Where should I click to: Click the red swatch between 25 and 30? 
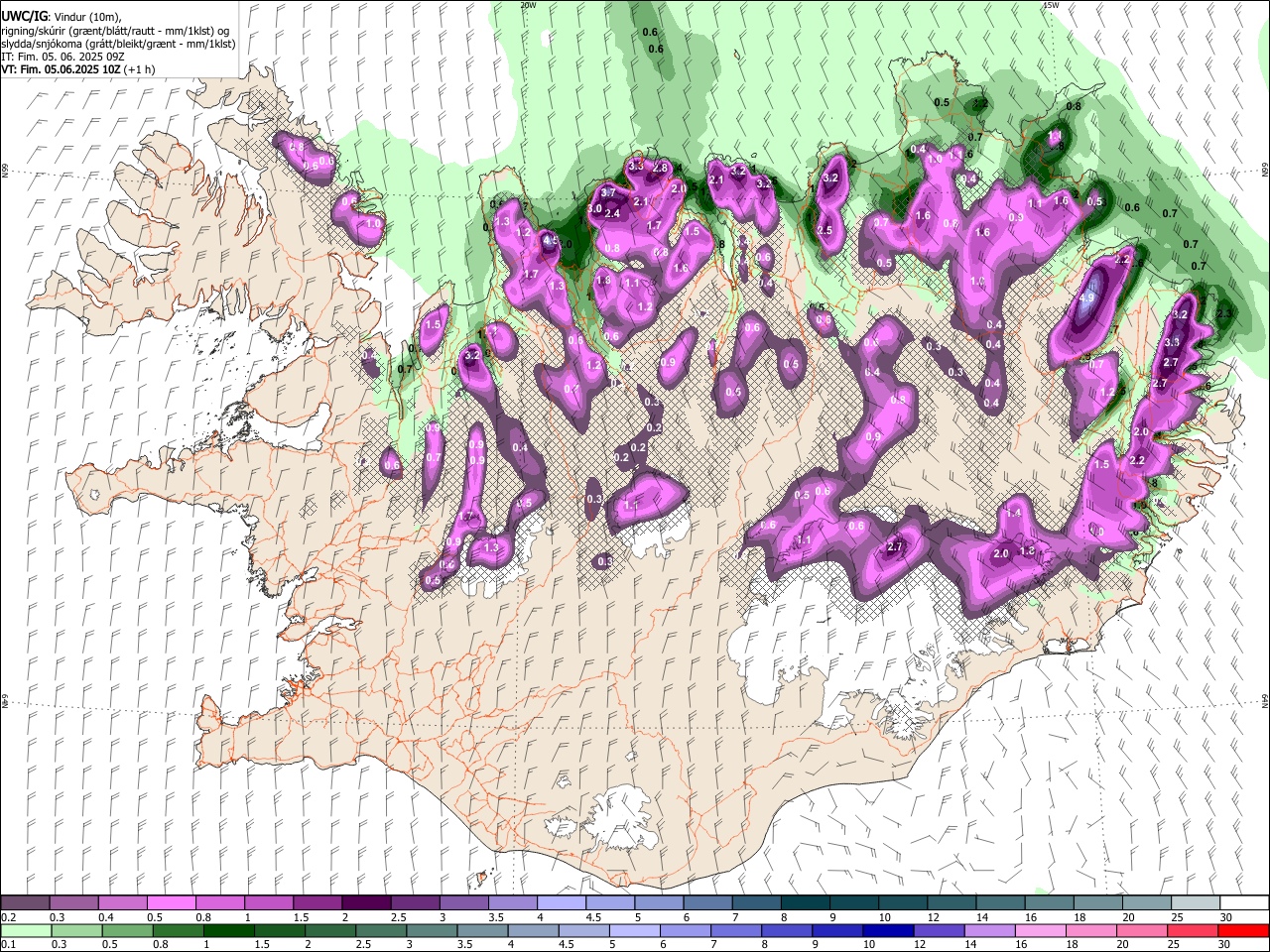coord(1192,931)
